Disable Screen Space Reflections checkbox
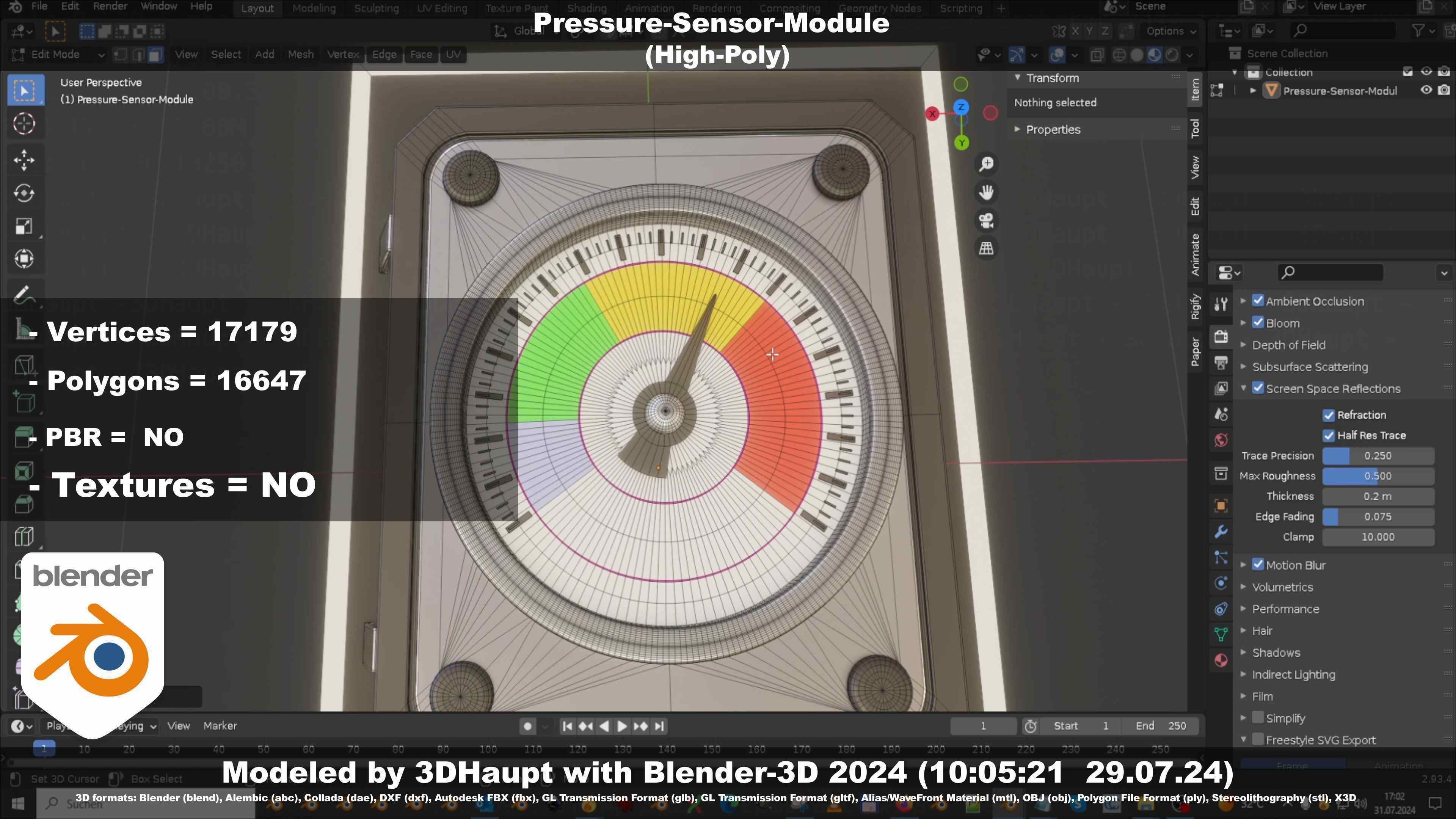The width and height of the screenshot is (1456, 819). [1258, 388]
